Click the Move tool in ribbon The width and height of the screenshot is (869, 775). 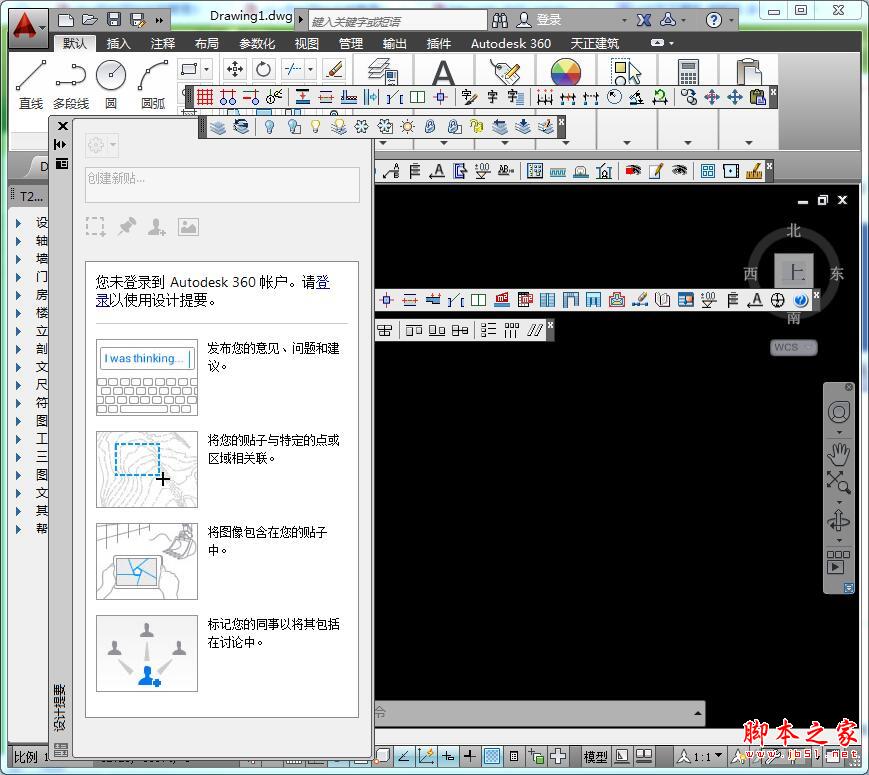234,69
